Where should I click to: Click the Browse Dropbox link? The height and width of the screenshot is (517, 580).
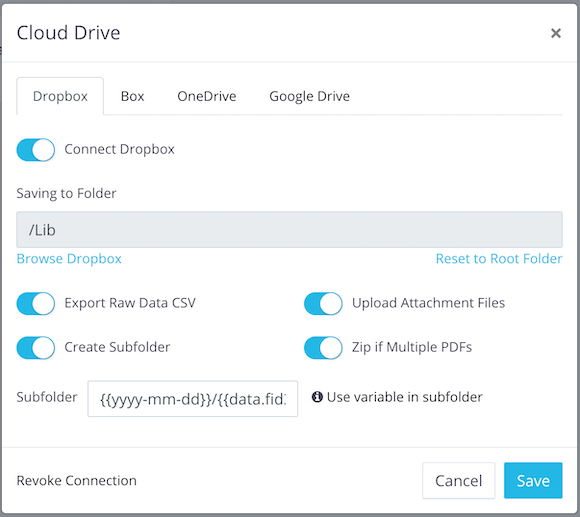69,258
